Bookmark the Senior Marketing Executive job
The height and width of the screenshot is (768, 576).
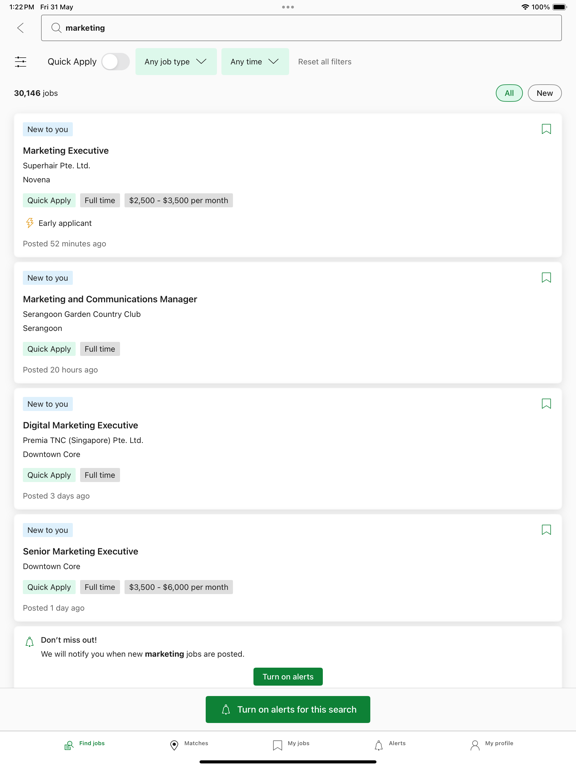(x=546, y=529)
